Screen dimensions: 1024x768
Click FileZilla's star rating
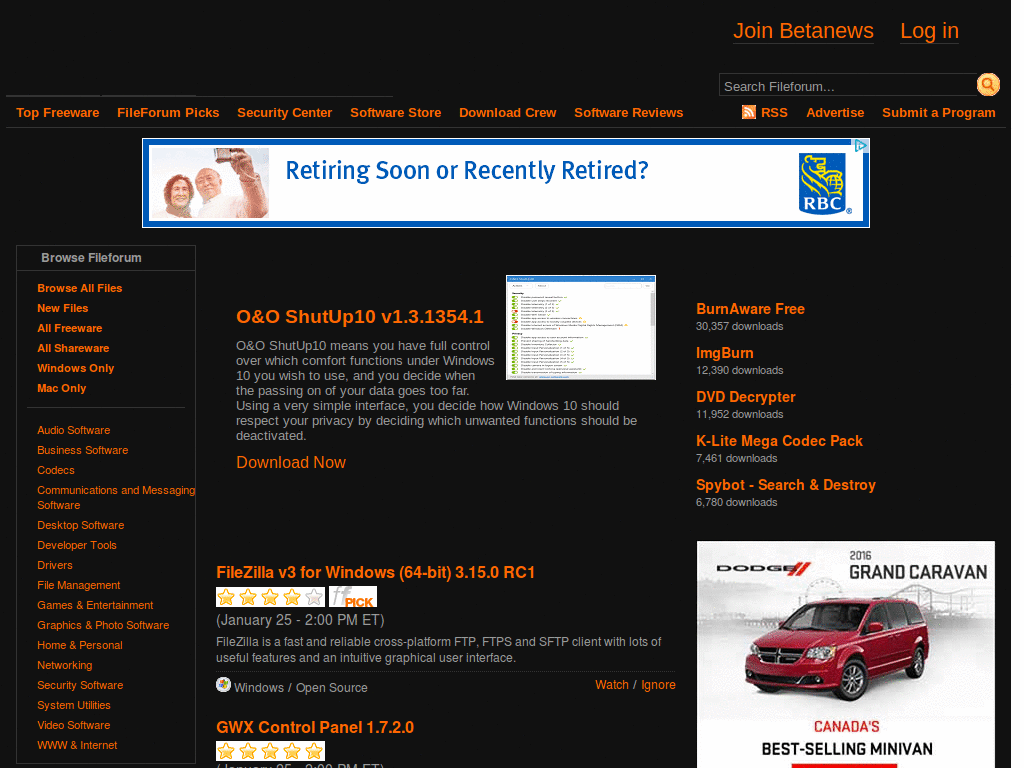point(270,597)
